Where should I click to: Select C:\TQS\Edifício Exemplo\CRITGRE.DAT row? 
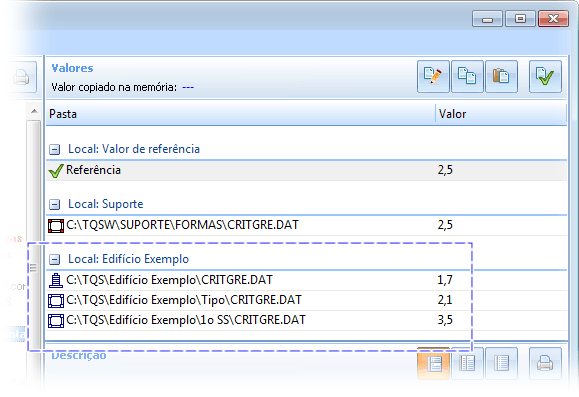(x=306, y=280)
